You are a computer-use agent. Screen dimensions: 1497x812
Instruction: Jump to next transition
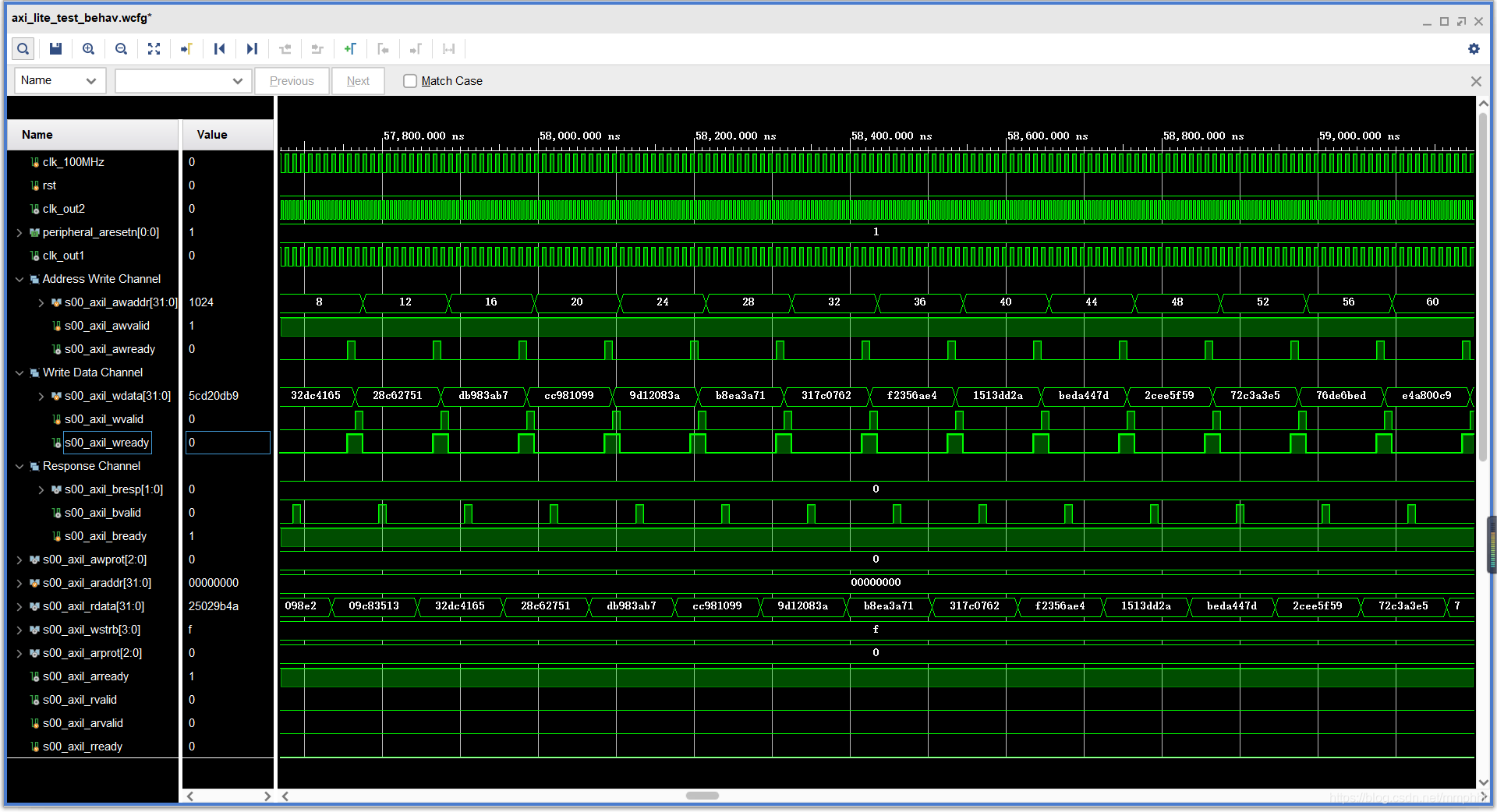[317, 49]
